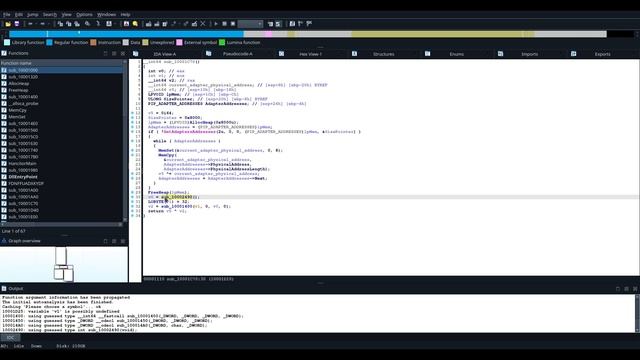Click the Hex View-1 tab icon
The height and width of the screenshot is (360, 640).
point(281,53)
